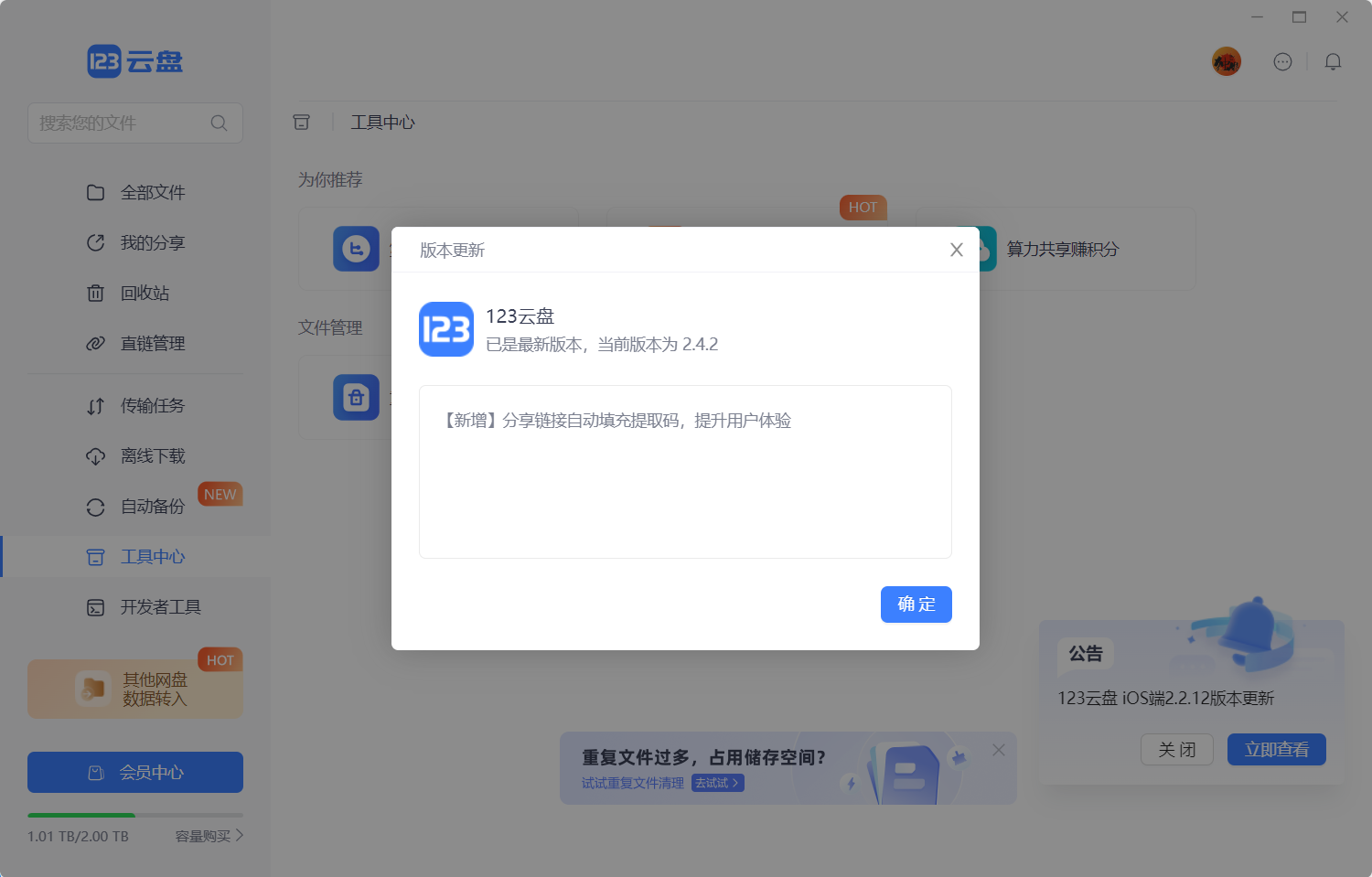Click the 123 app icon in the dialog

coord(446,329)
